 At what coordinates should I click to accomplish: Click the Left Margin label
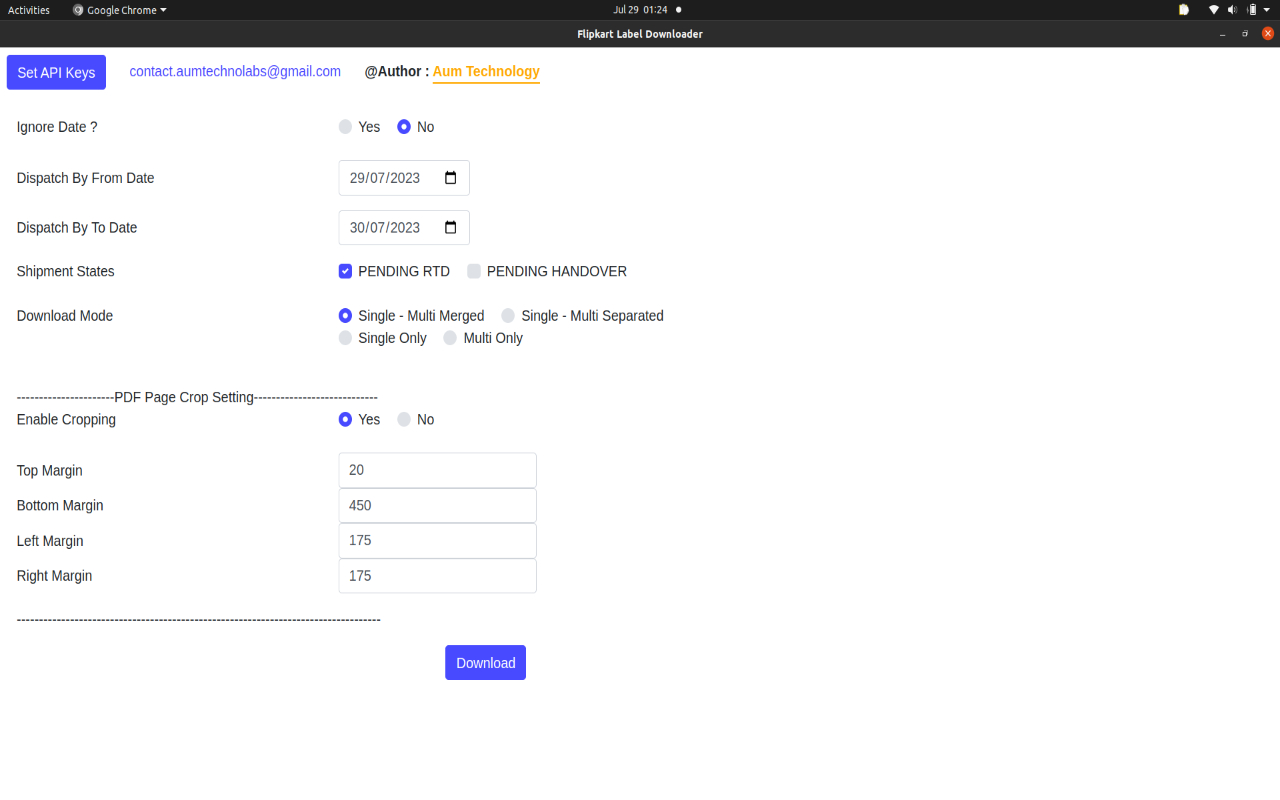[x=50, y=541]
